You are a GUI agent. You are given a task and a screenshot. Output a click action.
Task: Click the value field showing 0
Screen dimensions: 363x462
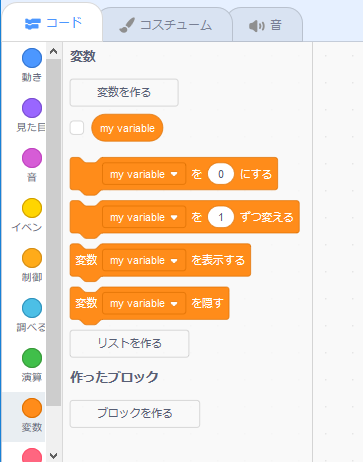coord(221,174)
